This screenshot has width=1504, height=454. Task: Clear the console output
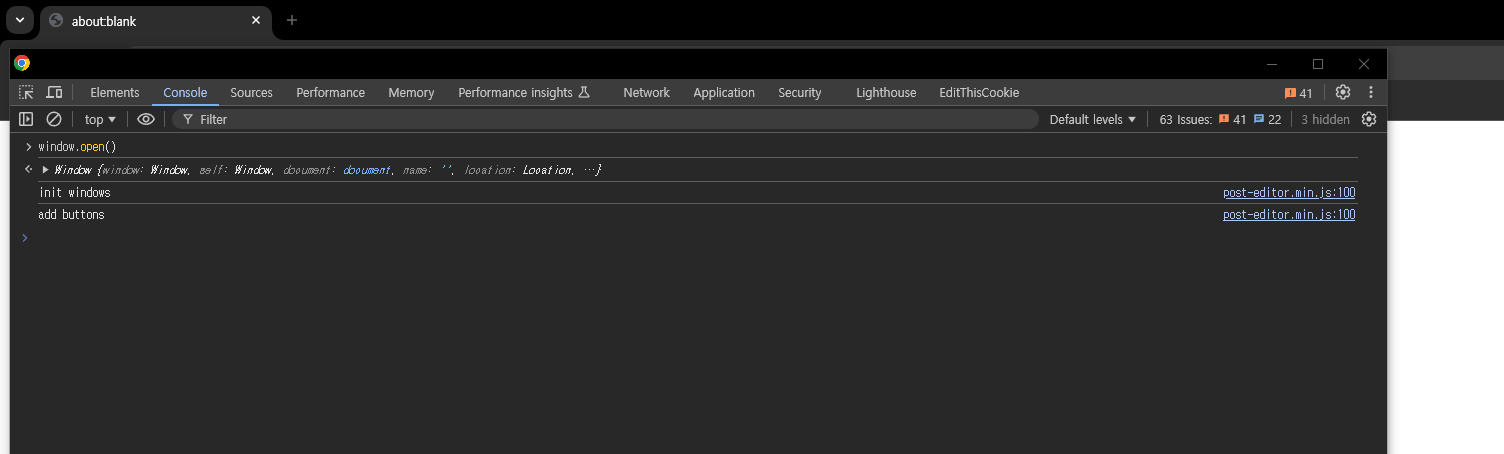click(x=54, y=119)
